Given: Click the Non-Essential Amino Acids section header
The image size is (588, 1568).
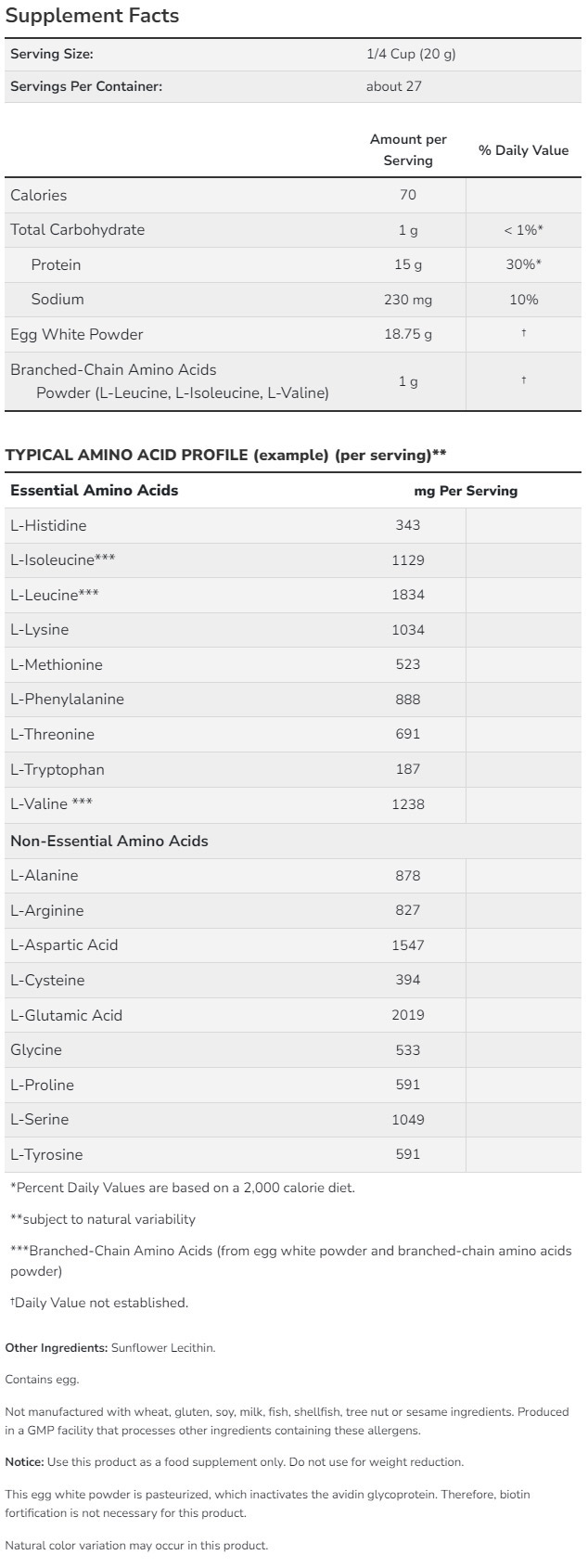Looking at the screenshot, I should 109,841.
